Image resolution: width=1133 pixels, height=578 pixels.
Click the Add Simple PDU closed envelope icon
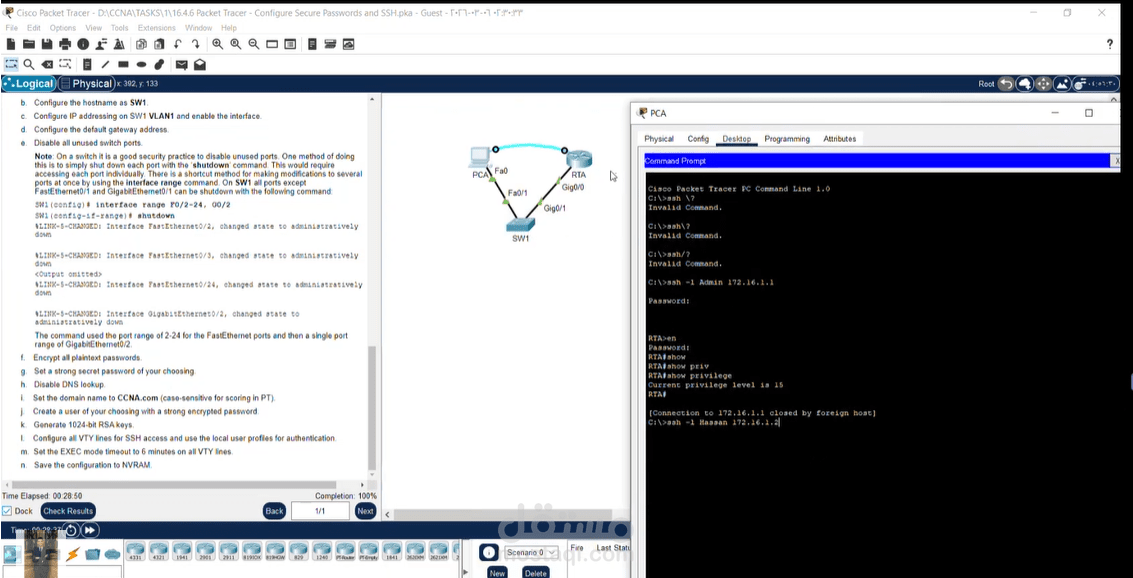(x=181, y=64)
